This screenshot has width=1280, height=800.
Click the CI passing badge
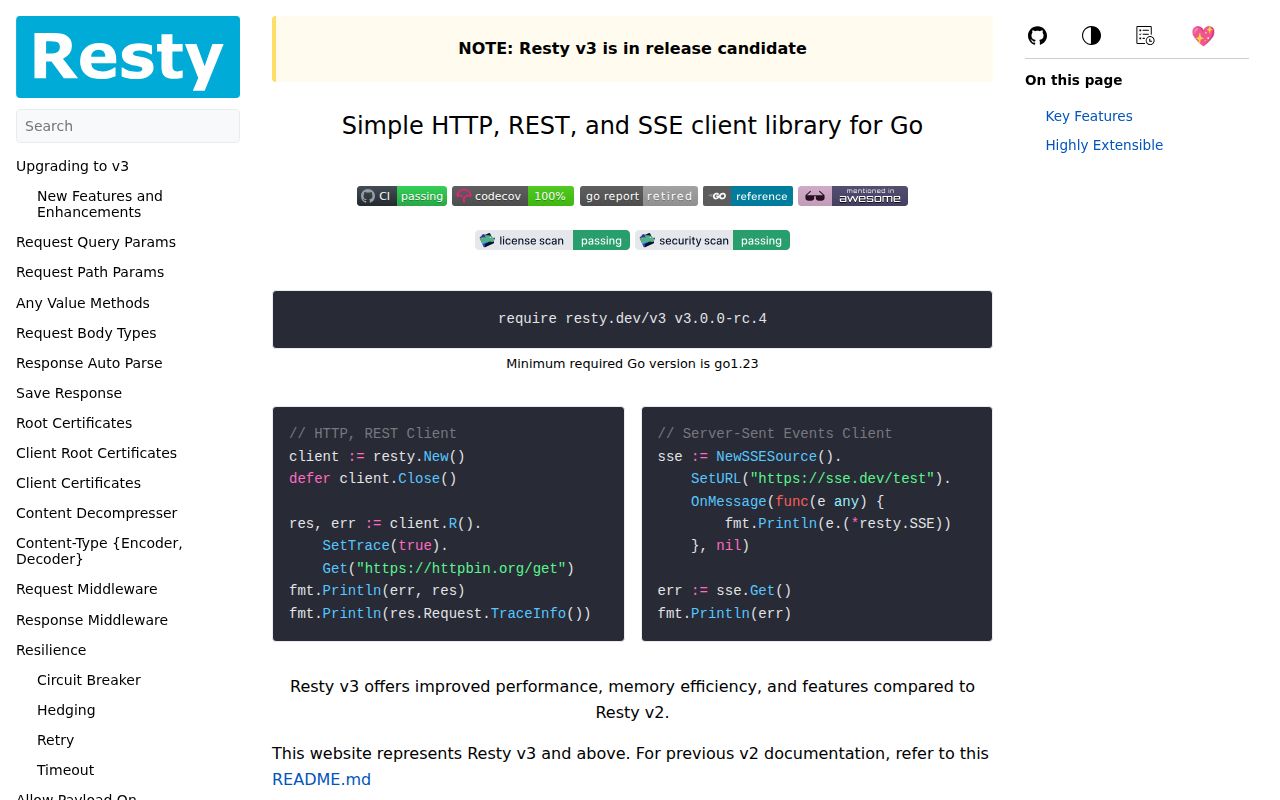pyautogui.click(x=401, y=196)
